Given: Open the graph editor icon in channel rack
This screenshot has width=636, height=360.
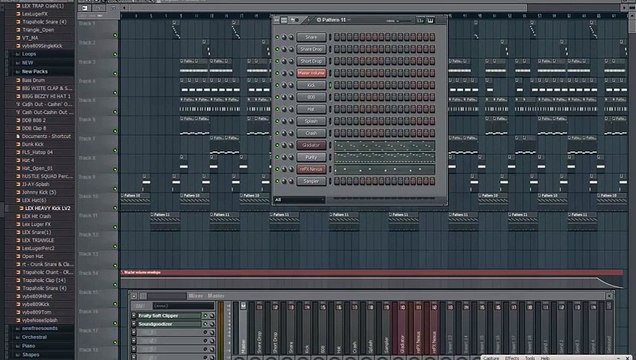Looking at the screenshot, I should click(420, 20).
